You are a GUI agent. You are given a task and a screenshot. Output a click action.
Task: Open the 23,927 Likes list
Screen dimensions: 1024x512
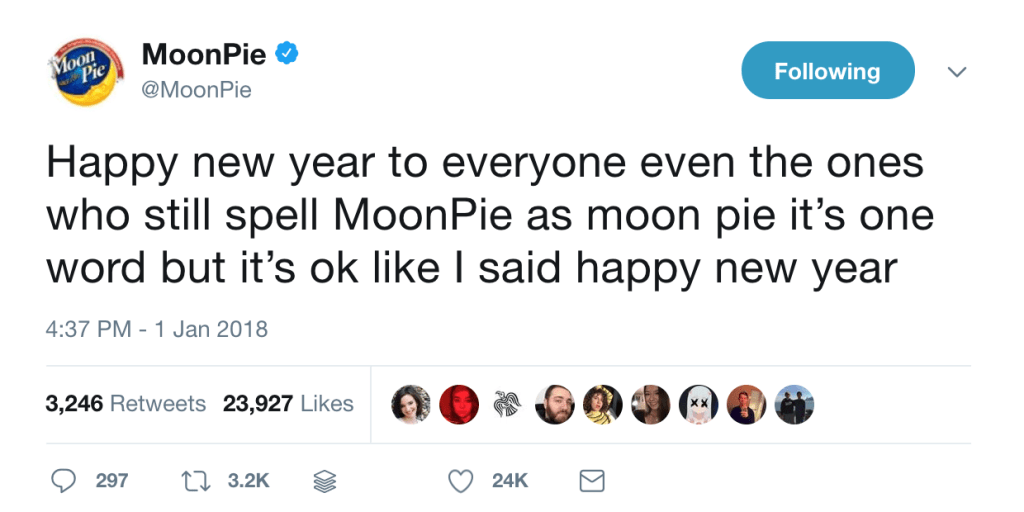click(x=289, y=404)
